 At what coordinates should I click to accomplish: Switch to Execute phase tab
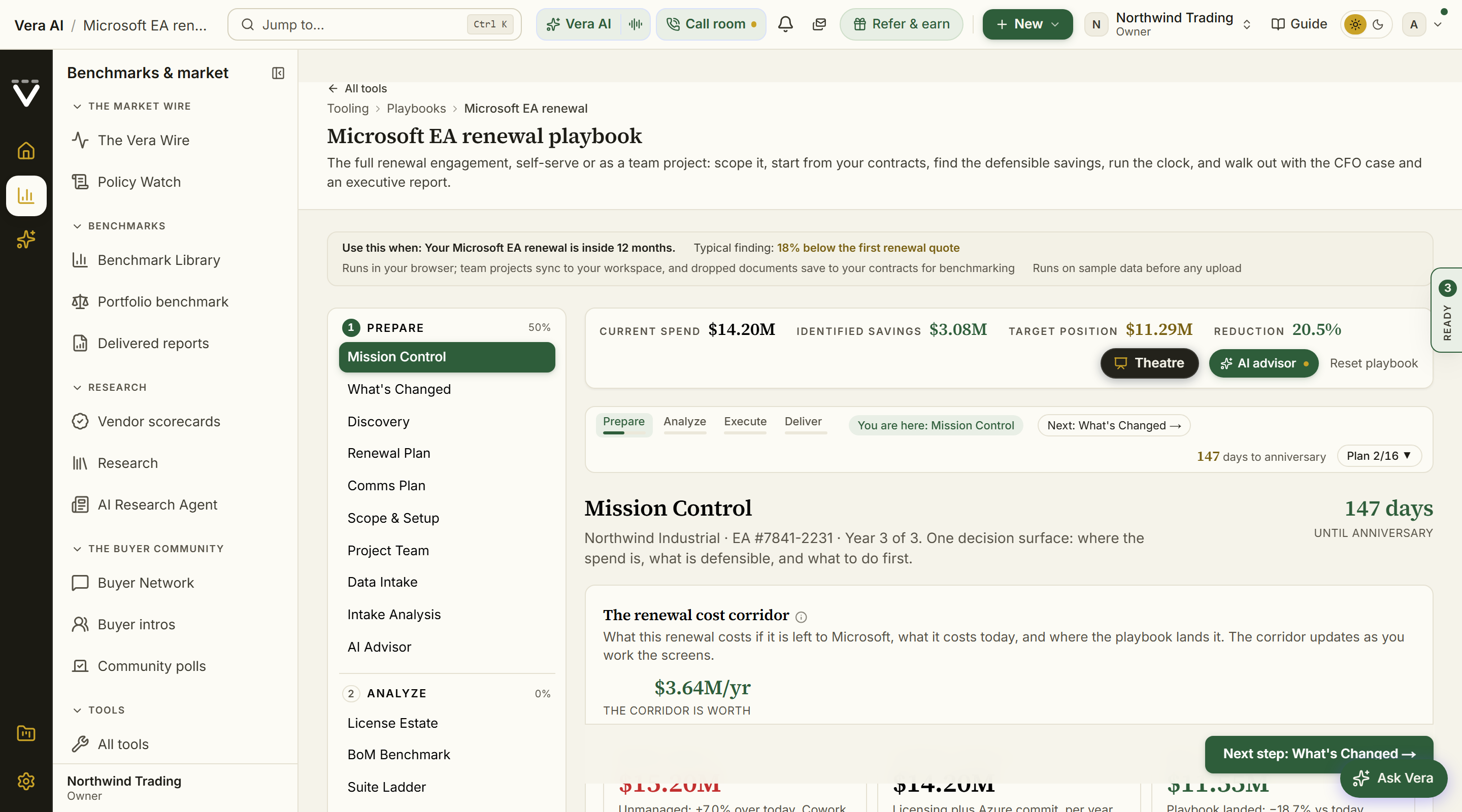click(745, 424)
